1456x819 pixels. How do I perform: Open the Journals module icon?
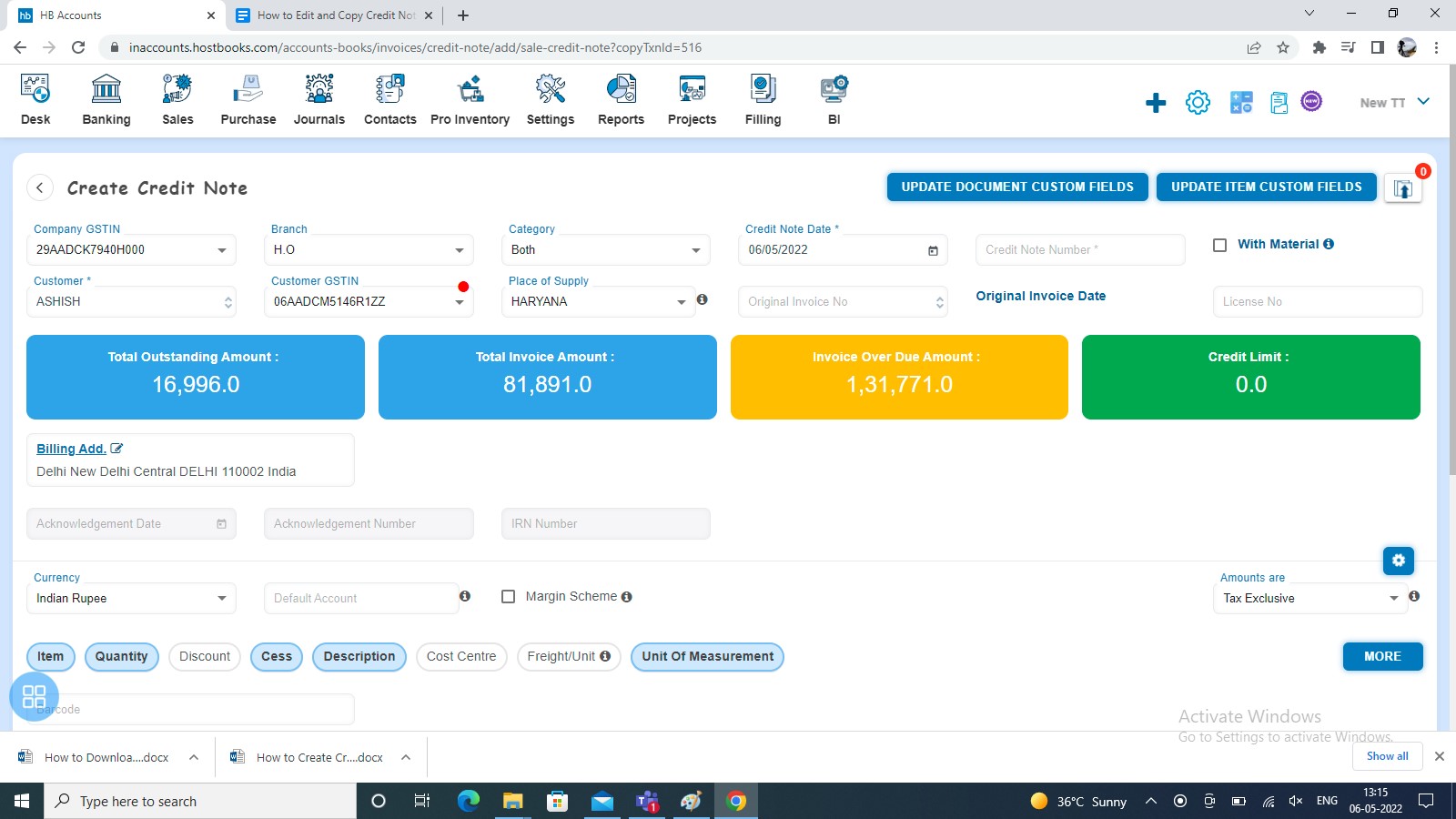pyautogui.click(x=319, y=89)
